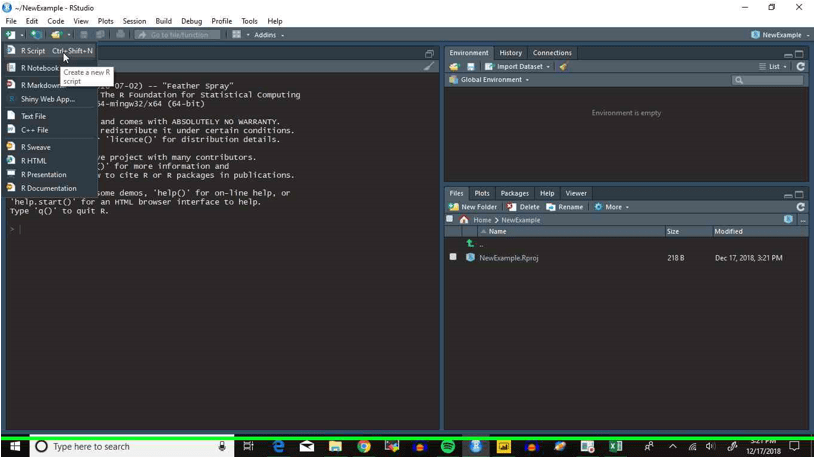Click Delete button in Files pane

click(x=524, y=207)
